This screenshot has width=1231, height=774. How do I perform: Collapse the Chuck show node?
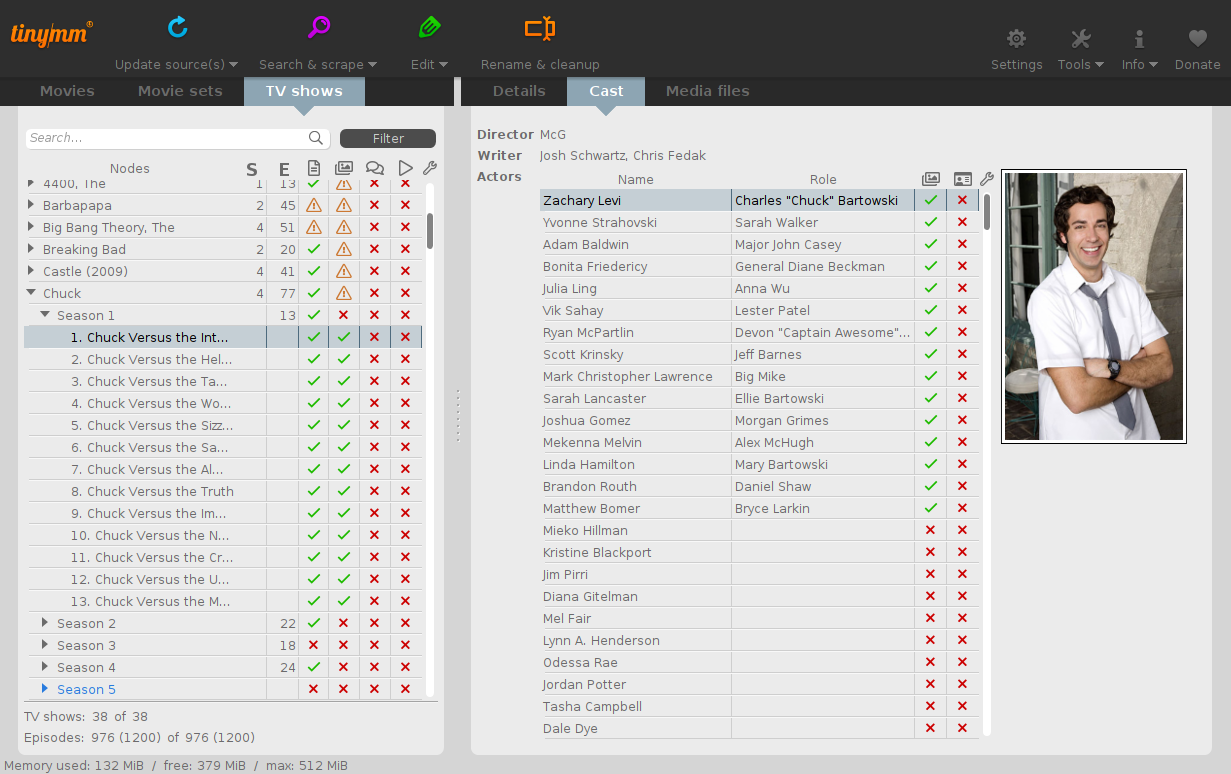[x=31, y=293]
